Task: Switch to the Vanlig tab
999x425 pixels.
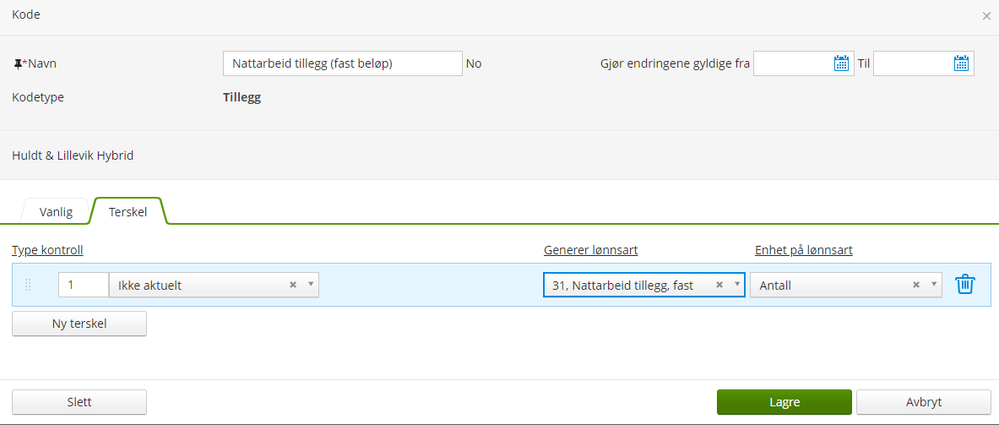Action: [55, 212]
